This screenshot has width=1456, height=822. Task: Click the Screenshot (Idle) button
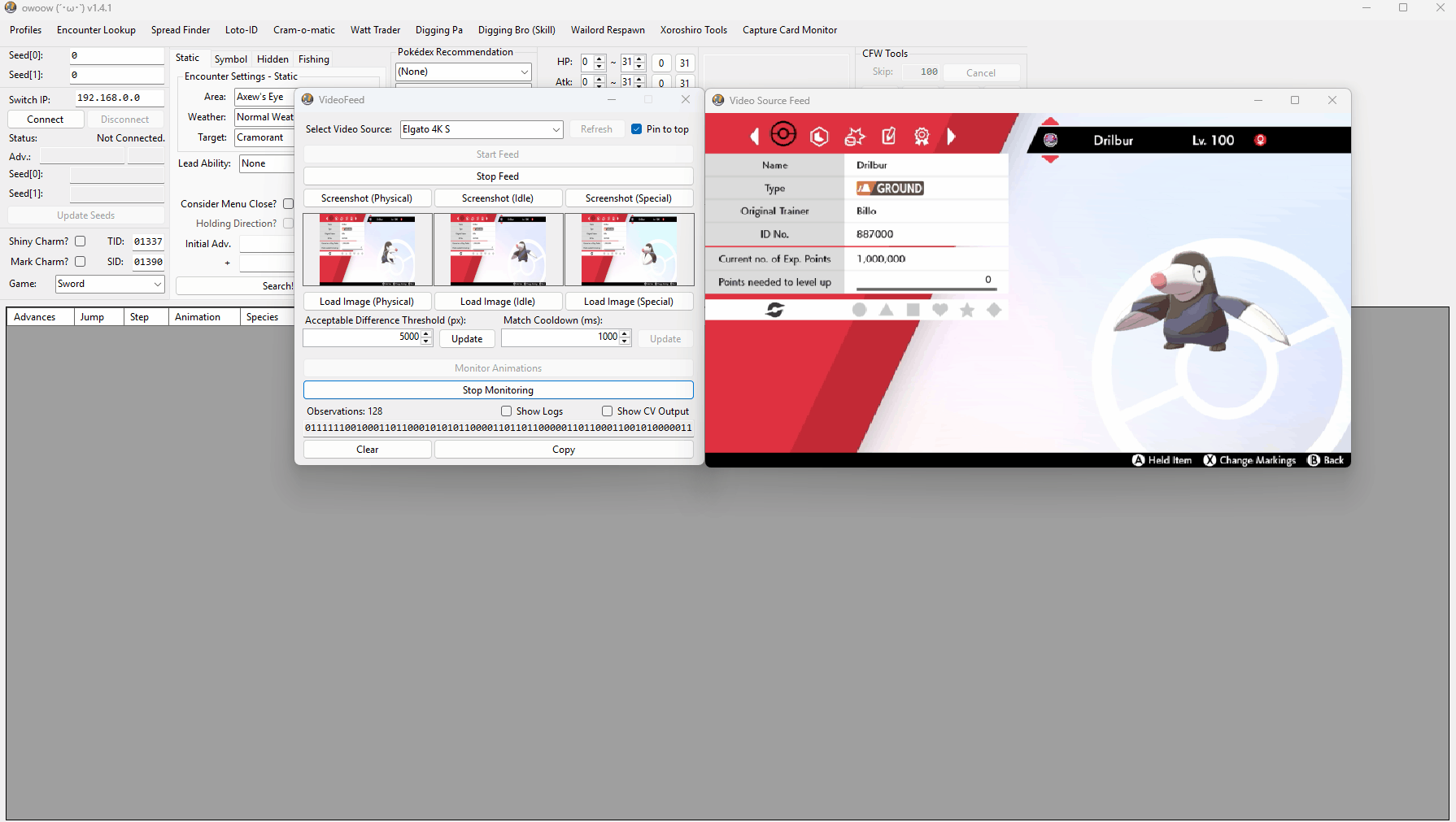point(498,198)
